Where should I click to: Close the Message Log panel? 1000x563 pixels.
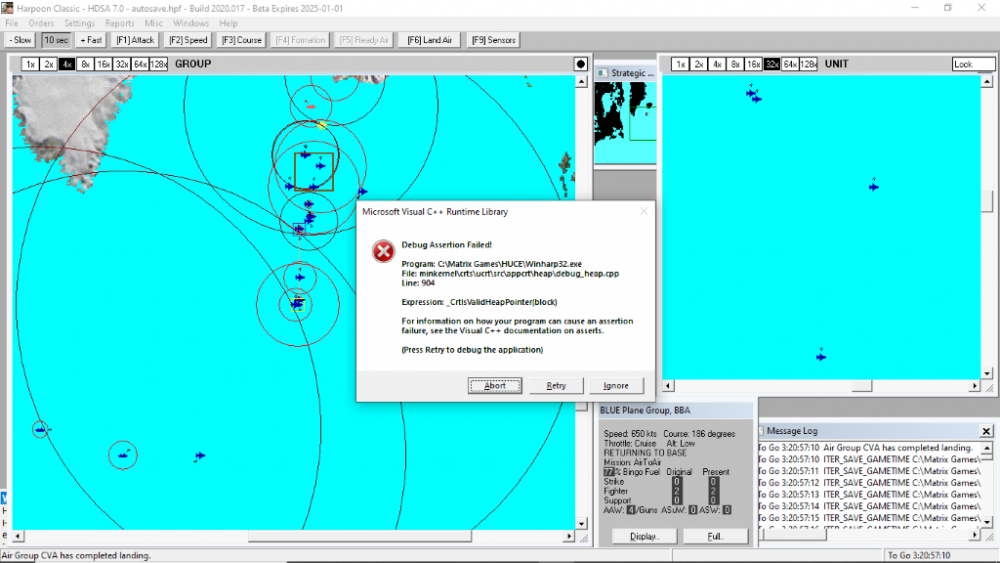[986, 431]
